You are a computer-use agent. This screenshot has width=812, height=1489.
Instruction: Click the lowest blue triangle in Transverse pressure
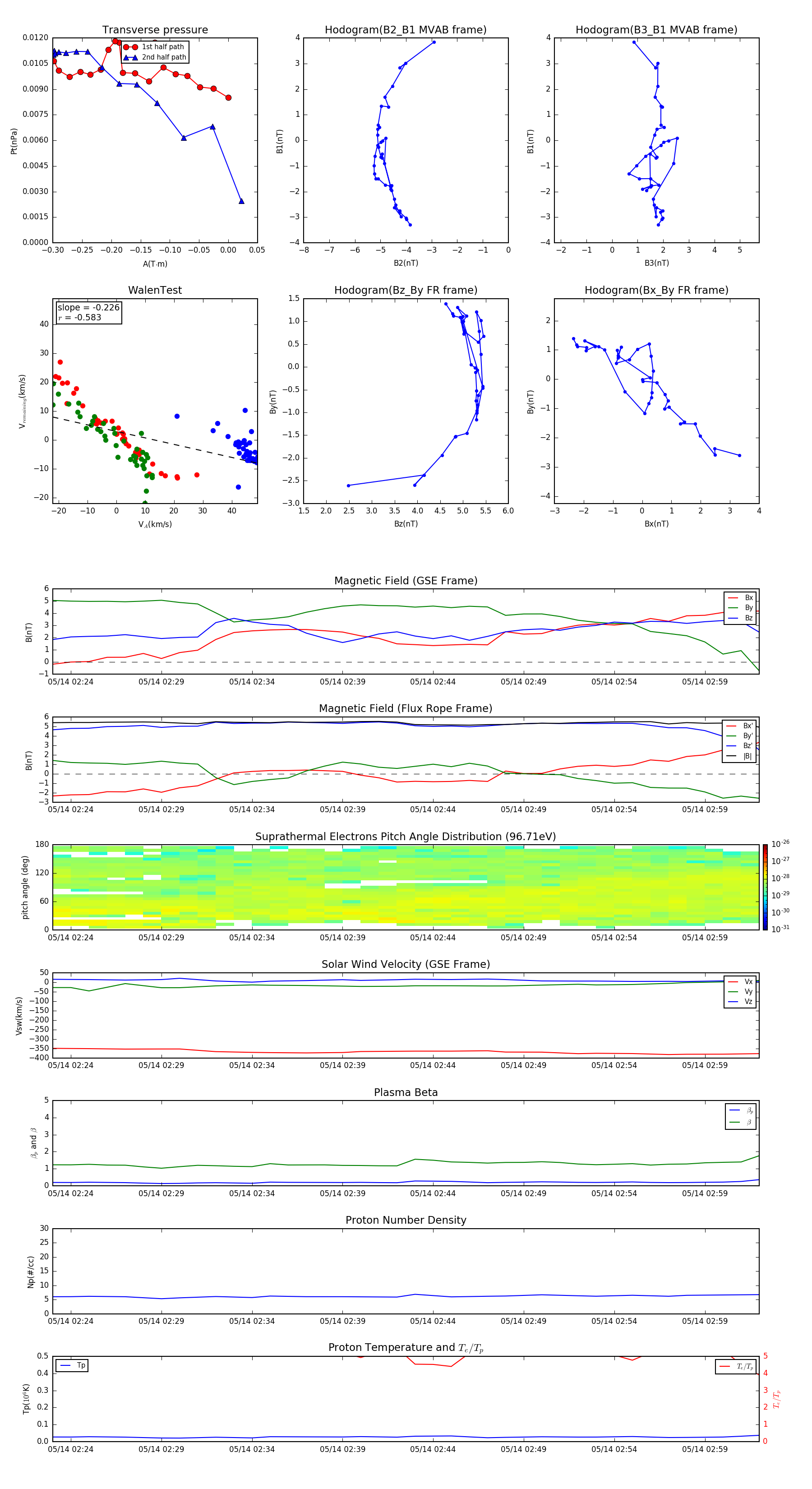point(242,201)
